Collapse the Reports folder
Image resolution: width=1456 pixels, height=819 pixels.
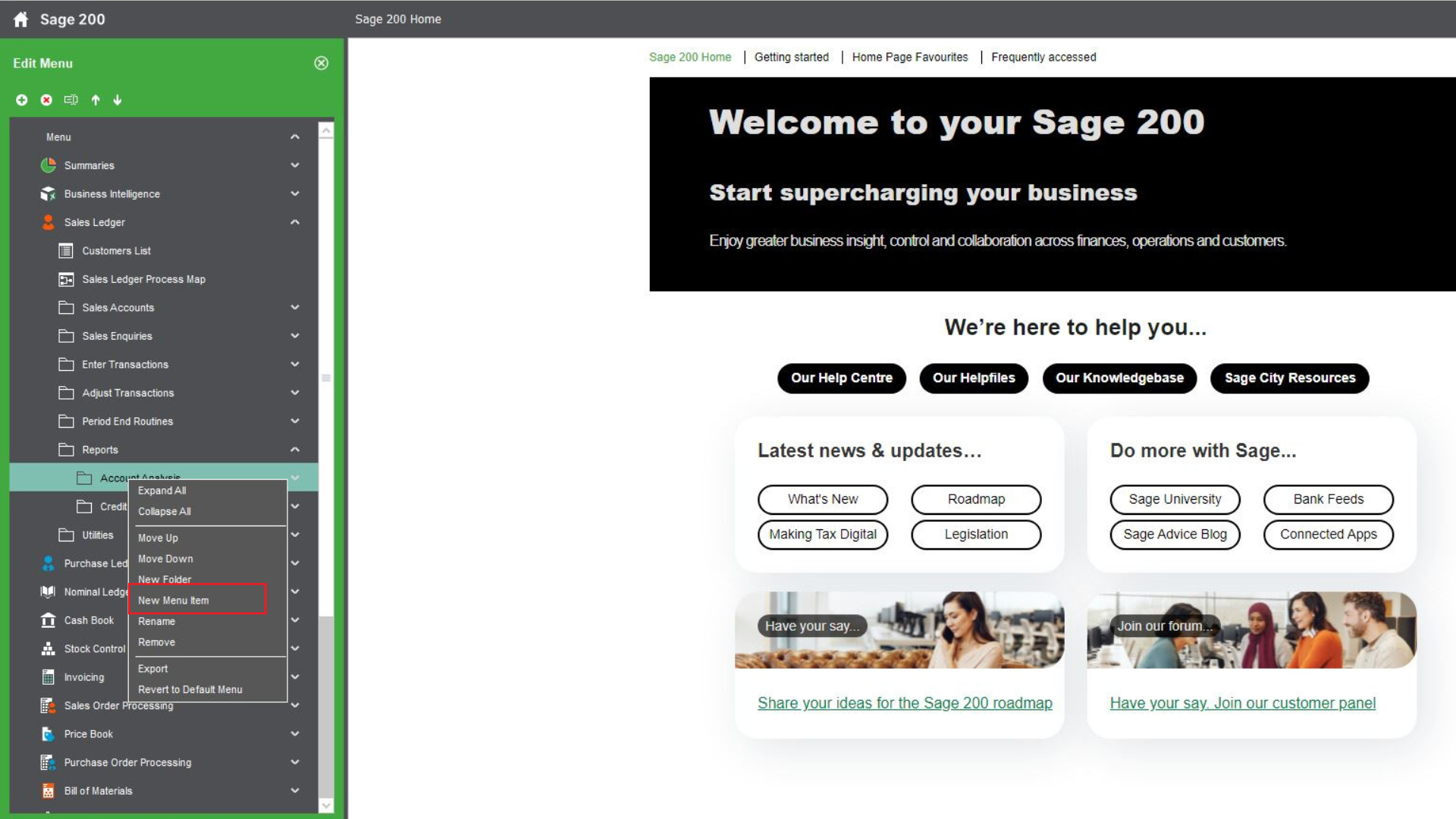(x=295, y=449)
